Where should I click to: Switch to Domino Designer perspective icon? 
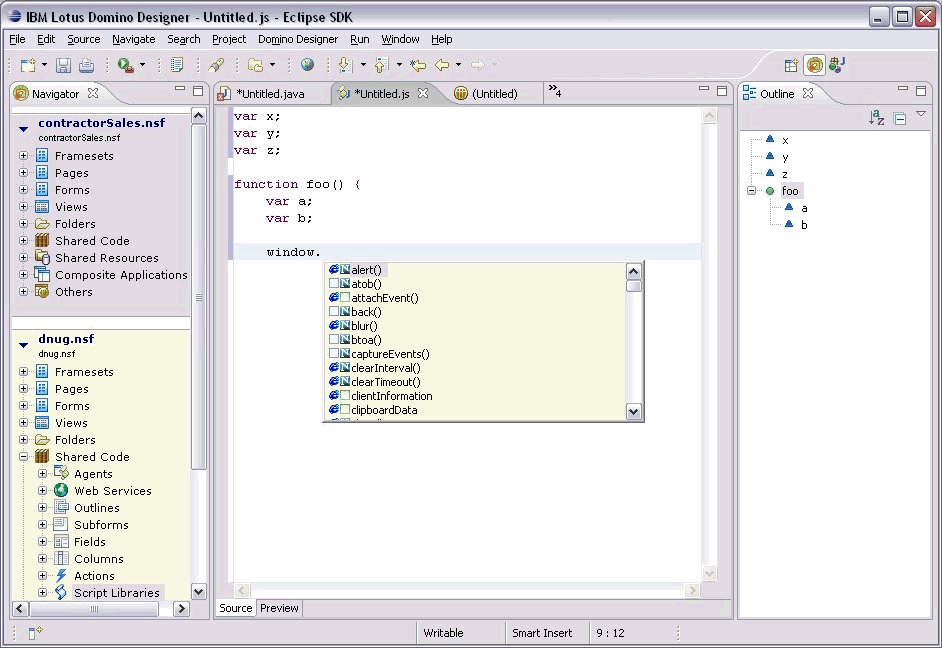pyautogui.click(x=815, y=65)
